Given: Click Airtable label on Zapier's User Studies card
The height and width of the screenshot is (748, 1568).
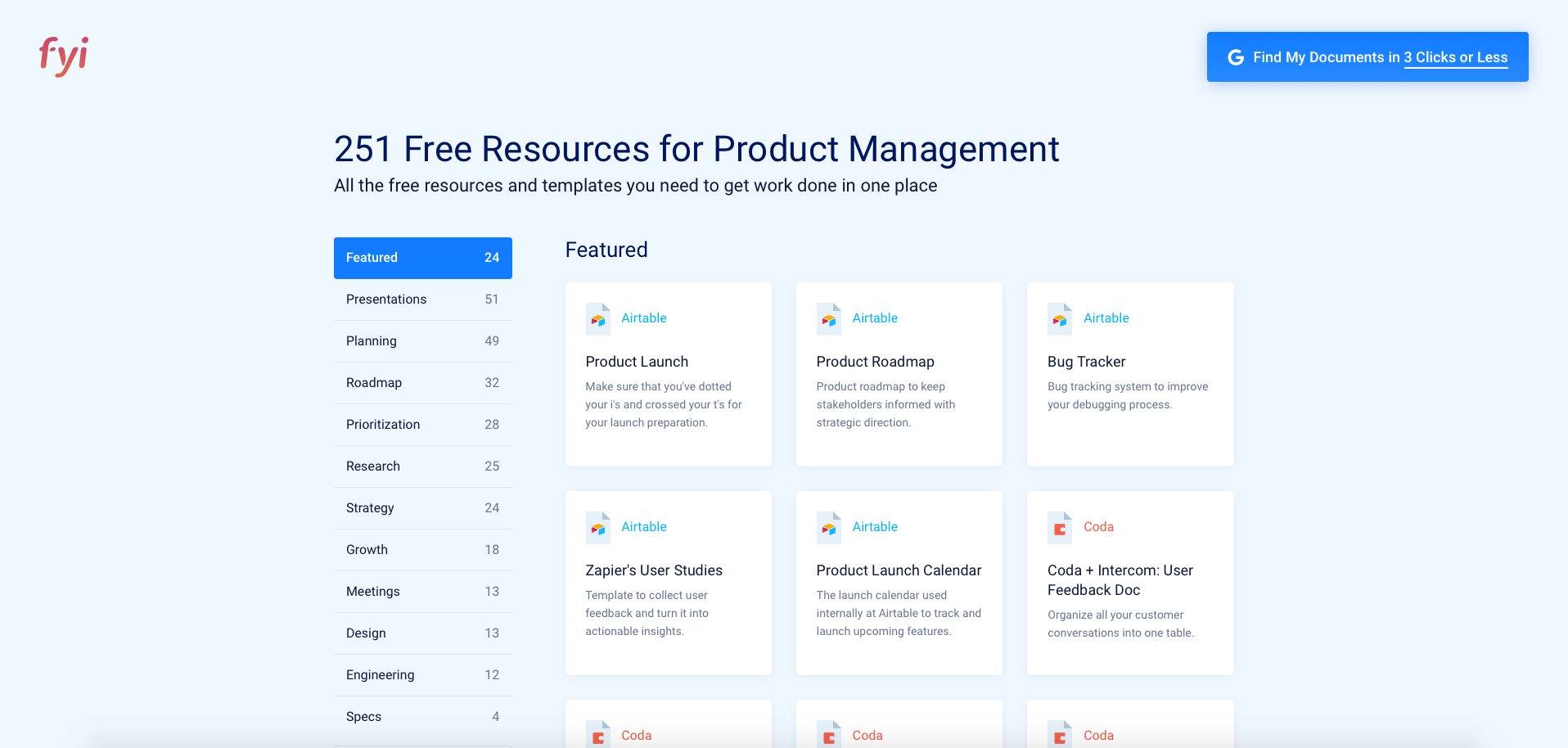Looking at the screenshot, I should click(x=644, y=527).
